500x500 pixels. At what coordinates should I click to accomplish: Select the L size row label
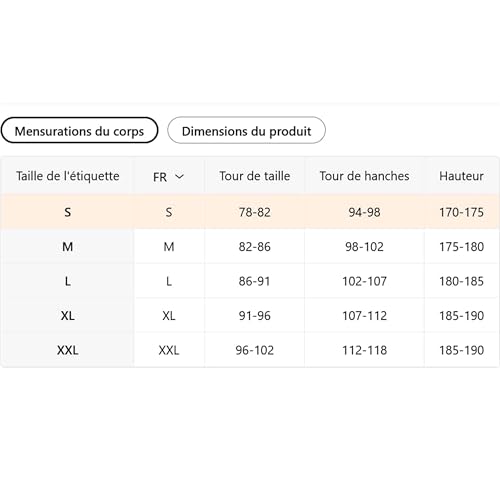coord(68,281)
